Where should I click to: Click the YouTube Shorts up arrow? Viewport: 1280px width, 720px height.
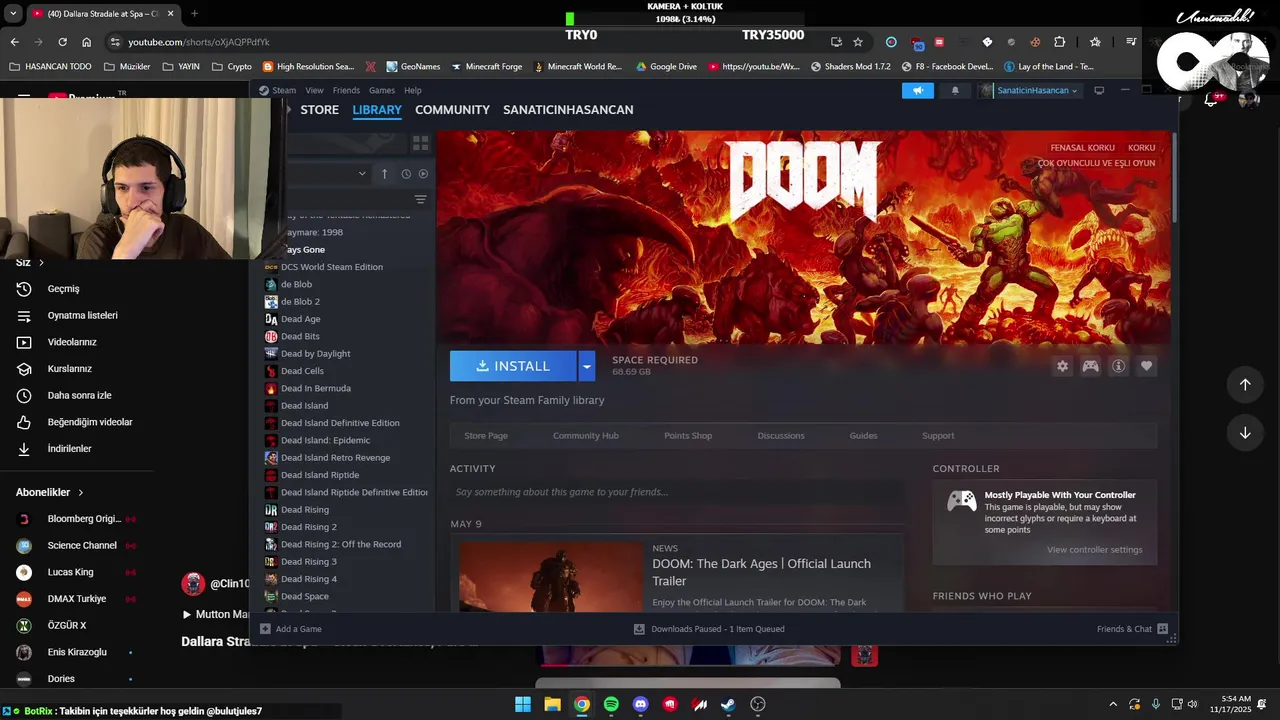coord(1245,385)
